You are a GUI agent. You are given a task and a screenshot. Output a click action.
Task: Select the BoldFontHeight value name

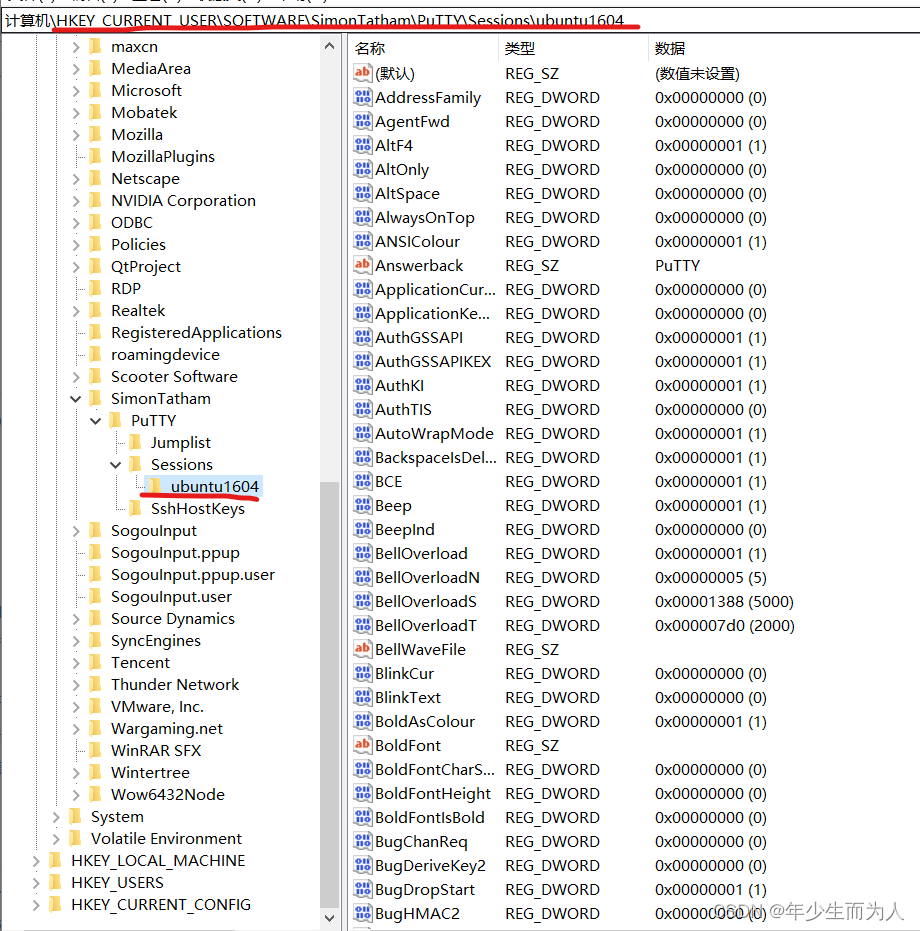click(x=433, y=793)
